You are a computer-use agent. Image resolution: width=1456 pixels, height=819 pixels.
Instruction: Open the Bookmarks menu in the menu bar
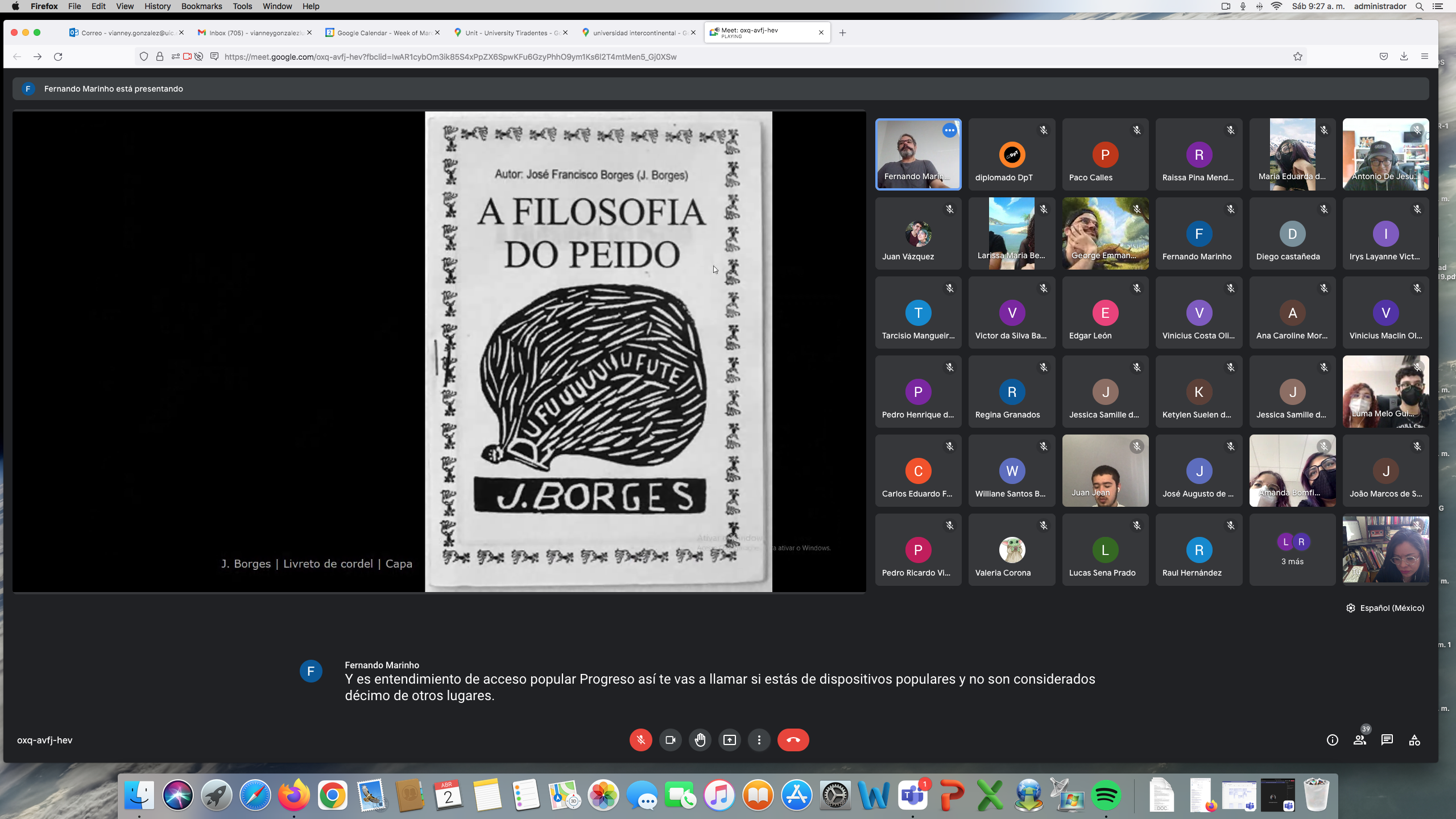(201, 6)
